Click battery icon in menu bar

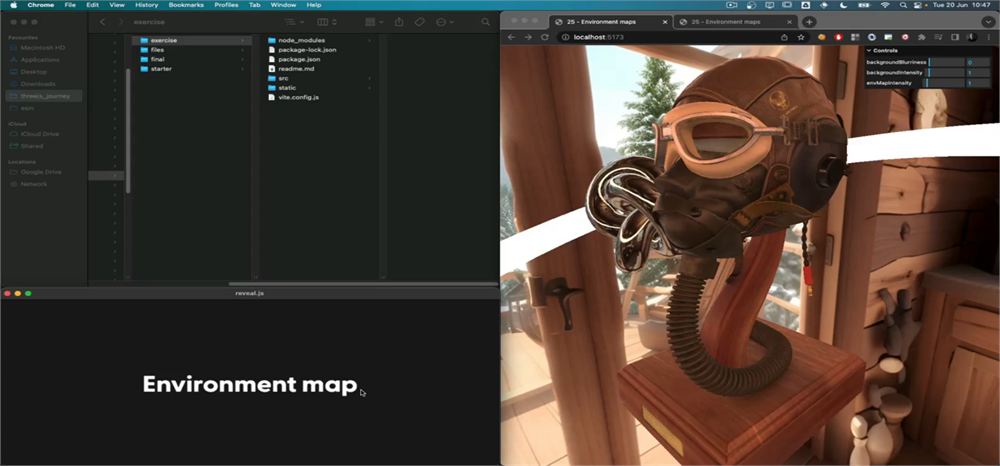[863, 4]
